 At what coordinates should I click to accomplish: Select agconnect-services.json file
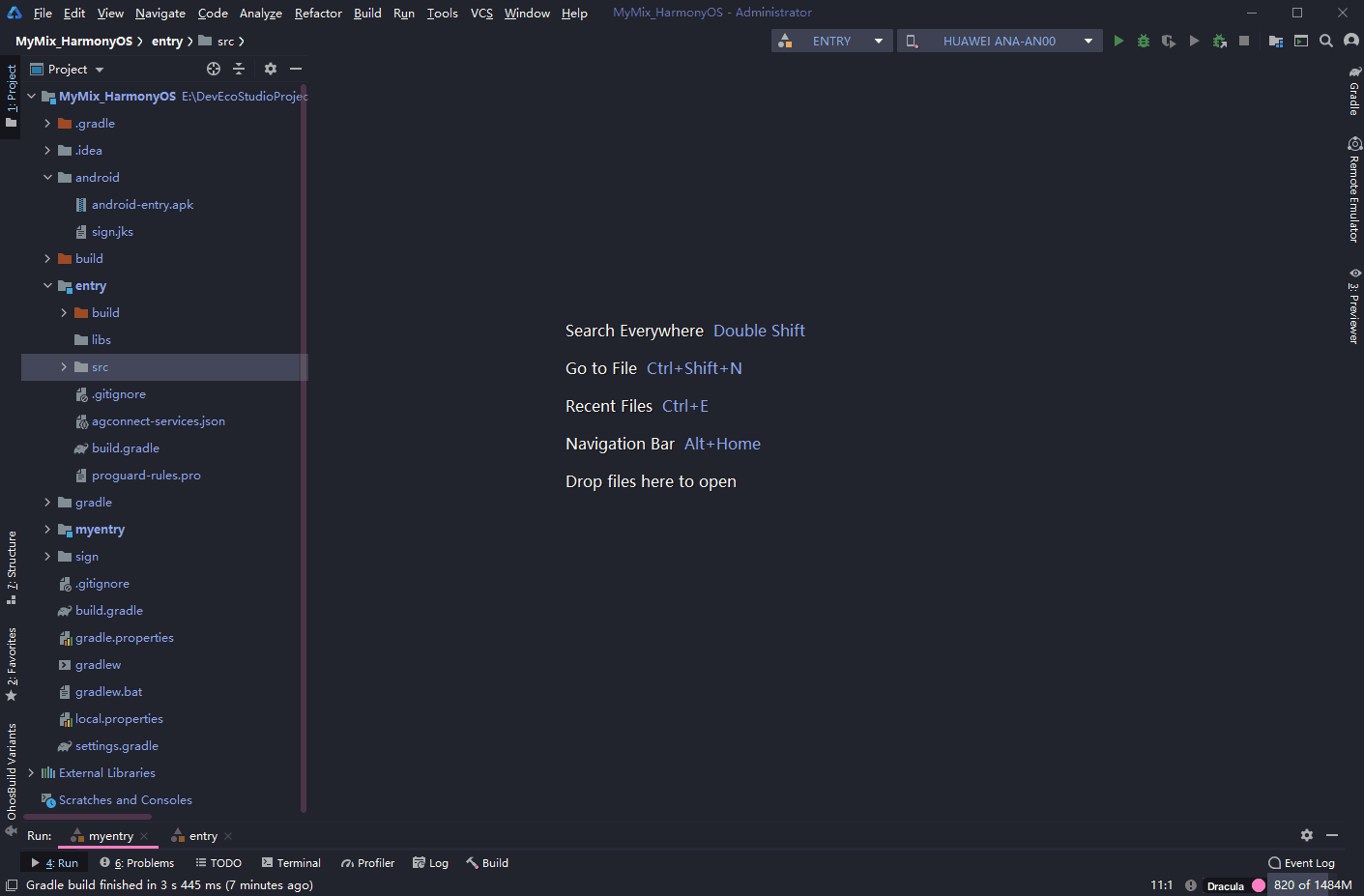pos(158,420)
